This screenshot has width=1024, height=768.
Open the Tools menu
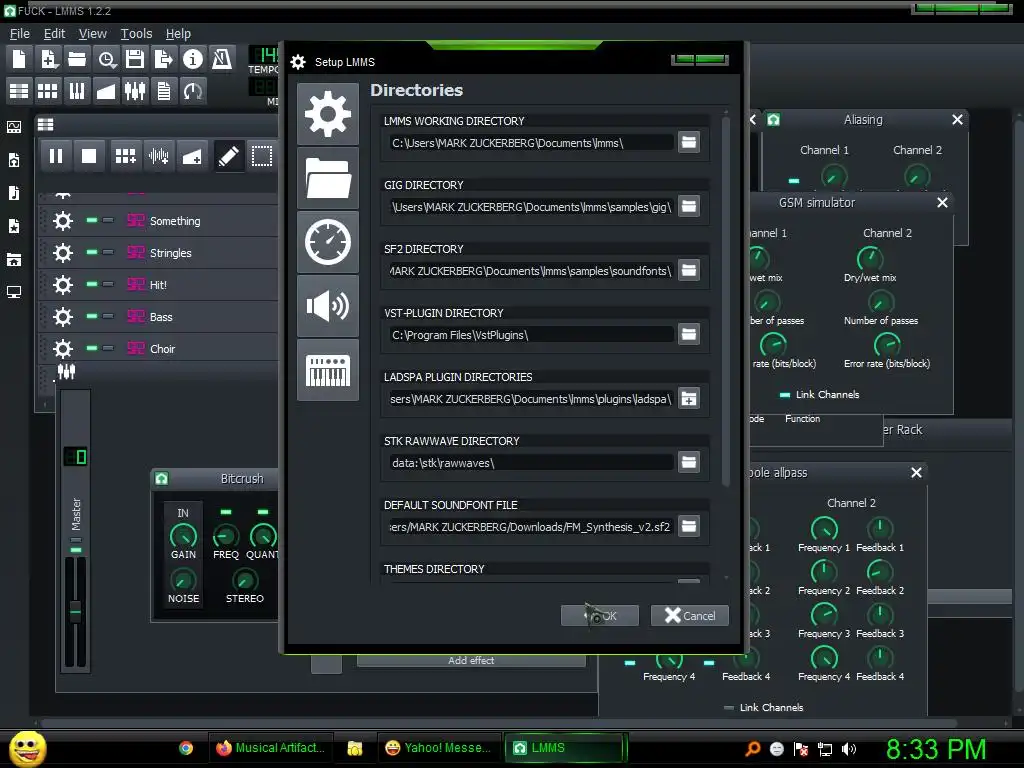136,33
